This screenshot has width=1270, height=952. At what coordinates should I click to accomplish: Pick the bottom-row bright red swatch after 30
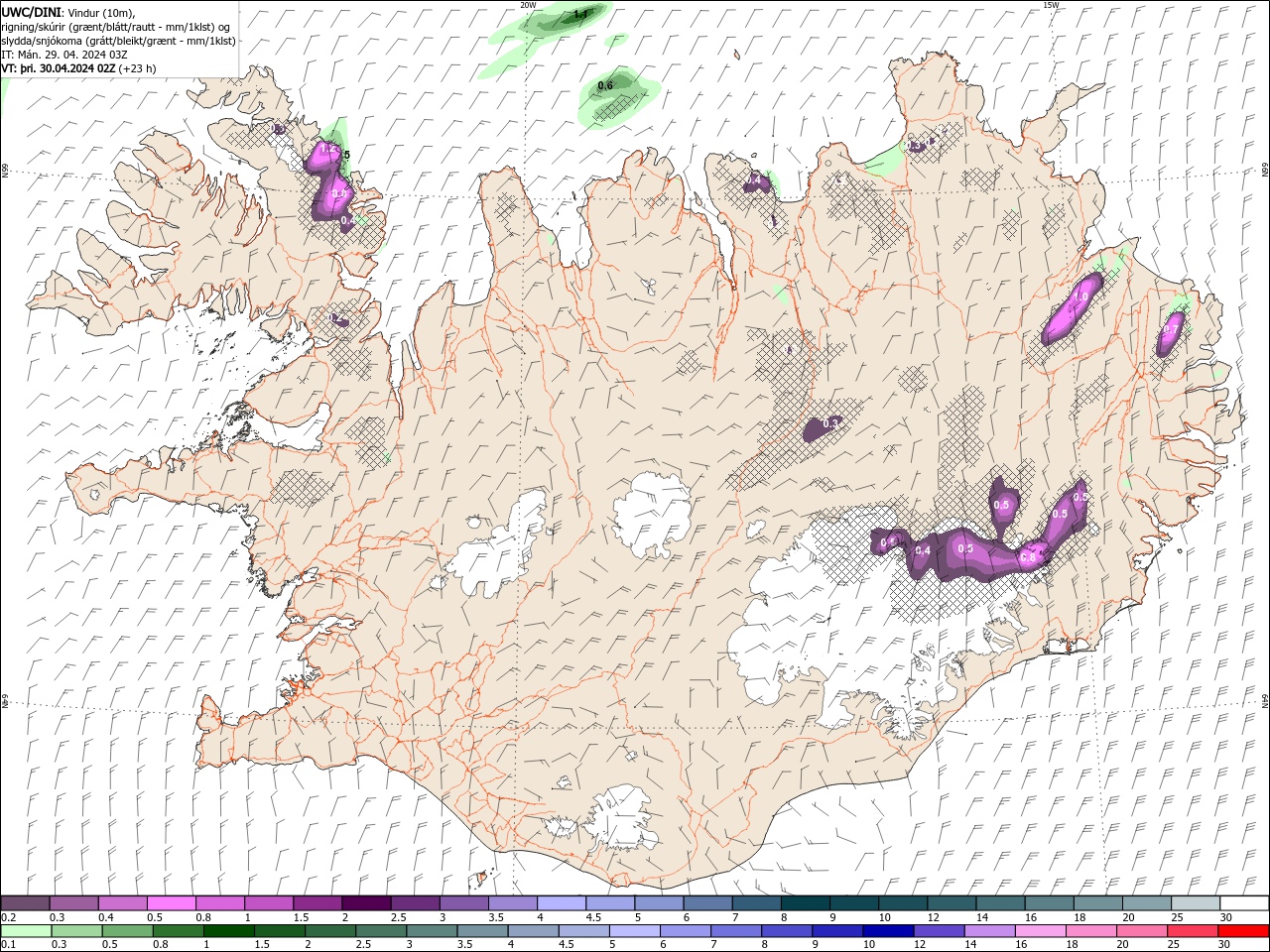(x=1243, y=931)
